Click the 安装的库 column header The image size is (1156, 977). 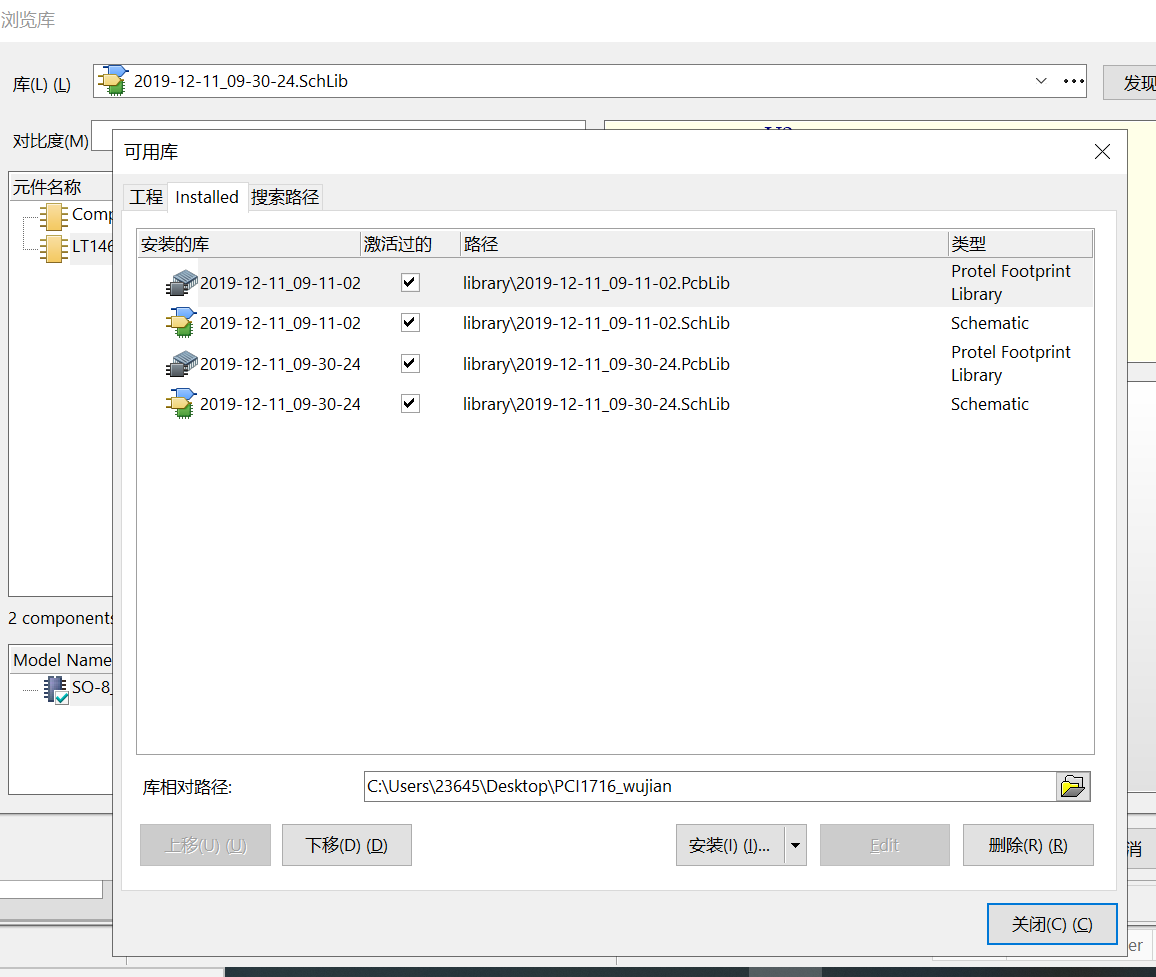click(248, 244)
